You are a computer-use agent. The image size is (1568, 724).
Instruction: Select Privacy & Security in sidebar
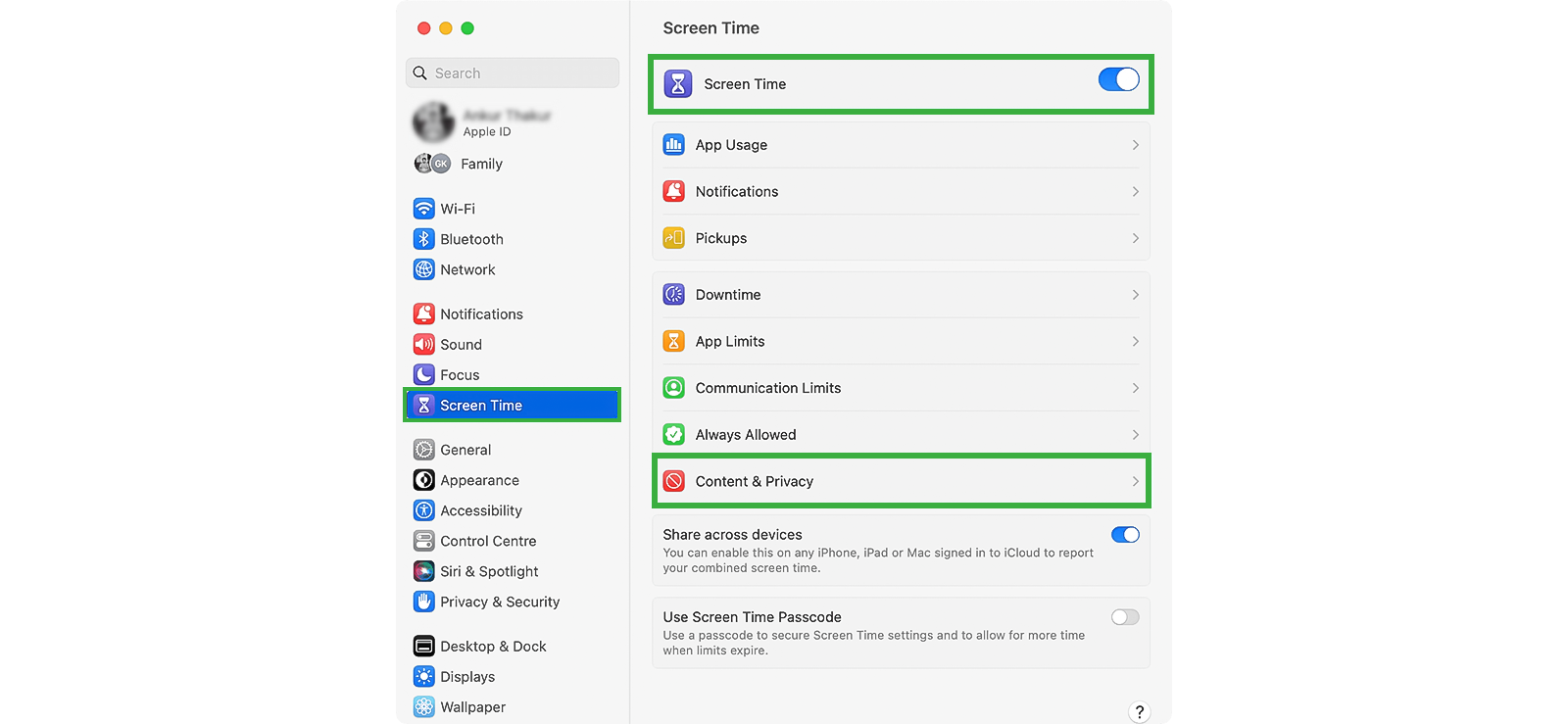[x=500, y=602]
